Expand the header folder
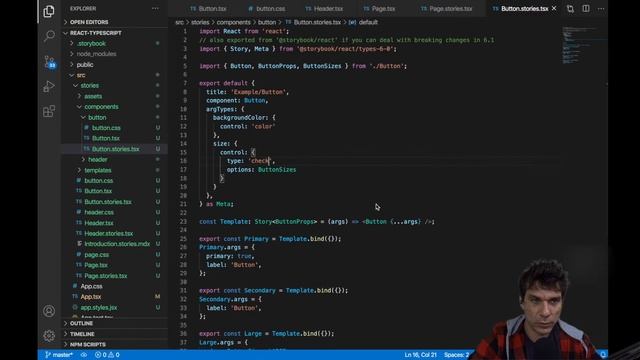 98,160
